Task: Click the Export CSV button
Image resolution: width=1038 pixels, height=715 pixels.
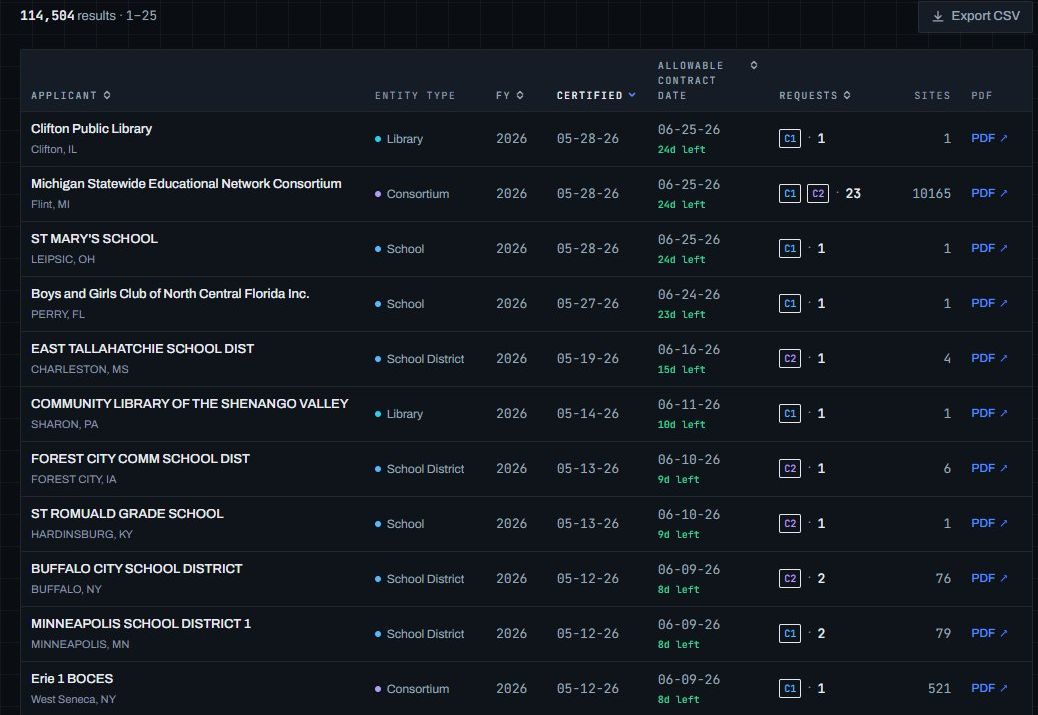Action: (975, 16)
